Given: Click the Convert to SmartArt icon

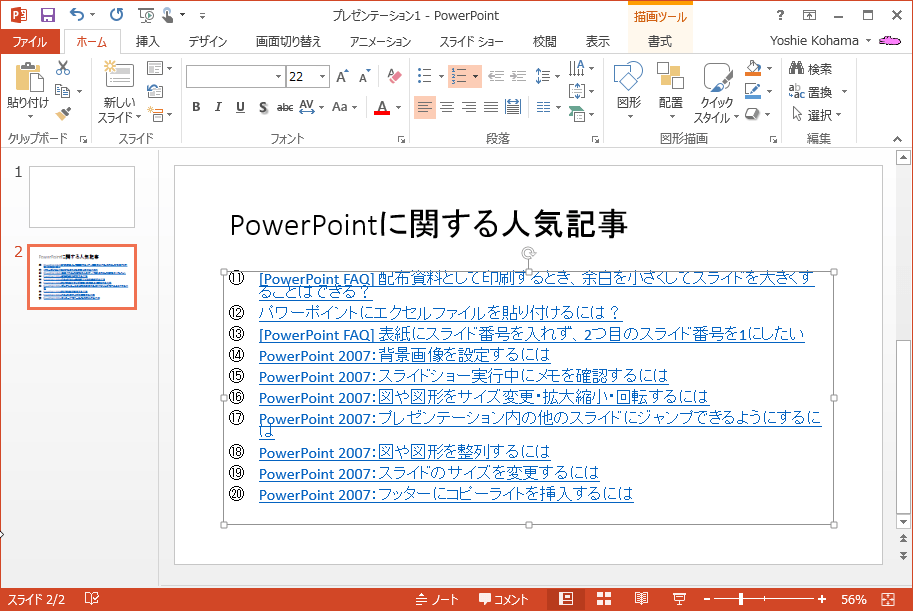Looking at the screenshot, I should [578, 114].
